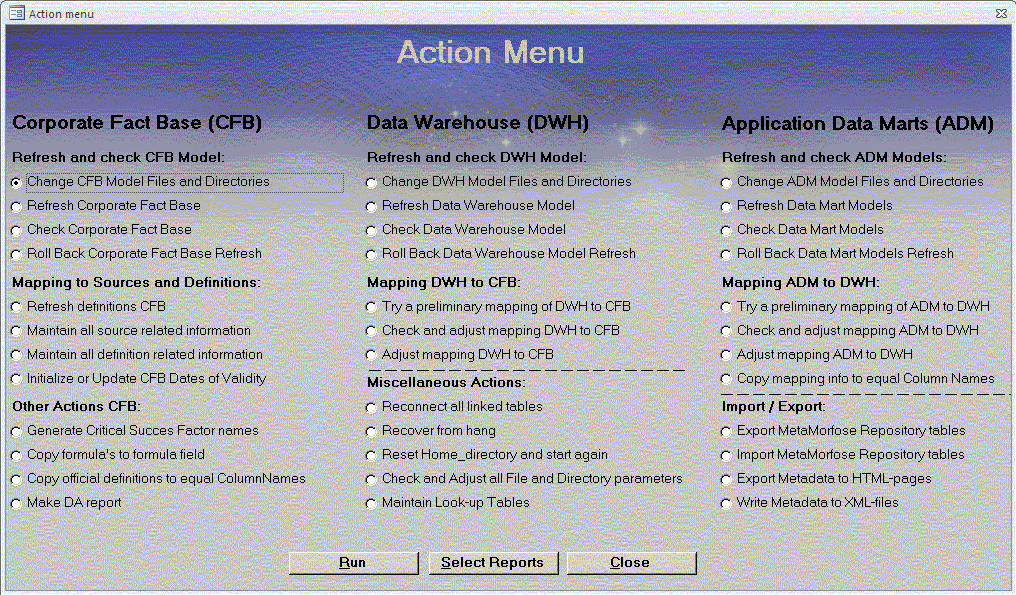Open Select Reports

click(x=492, y=563)
